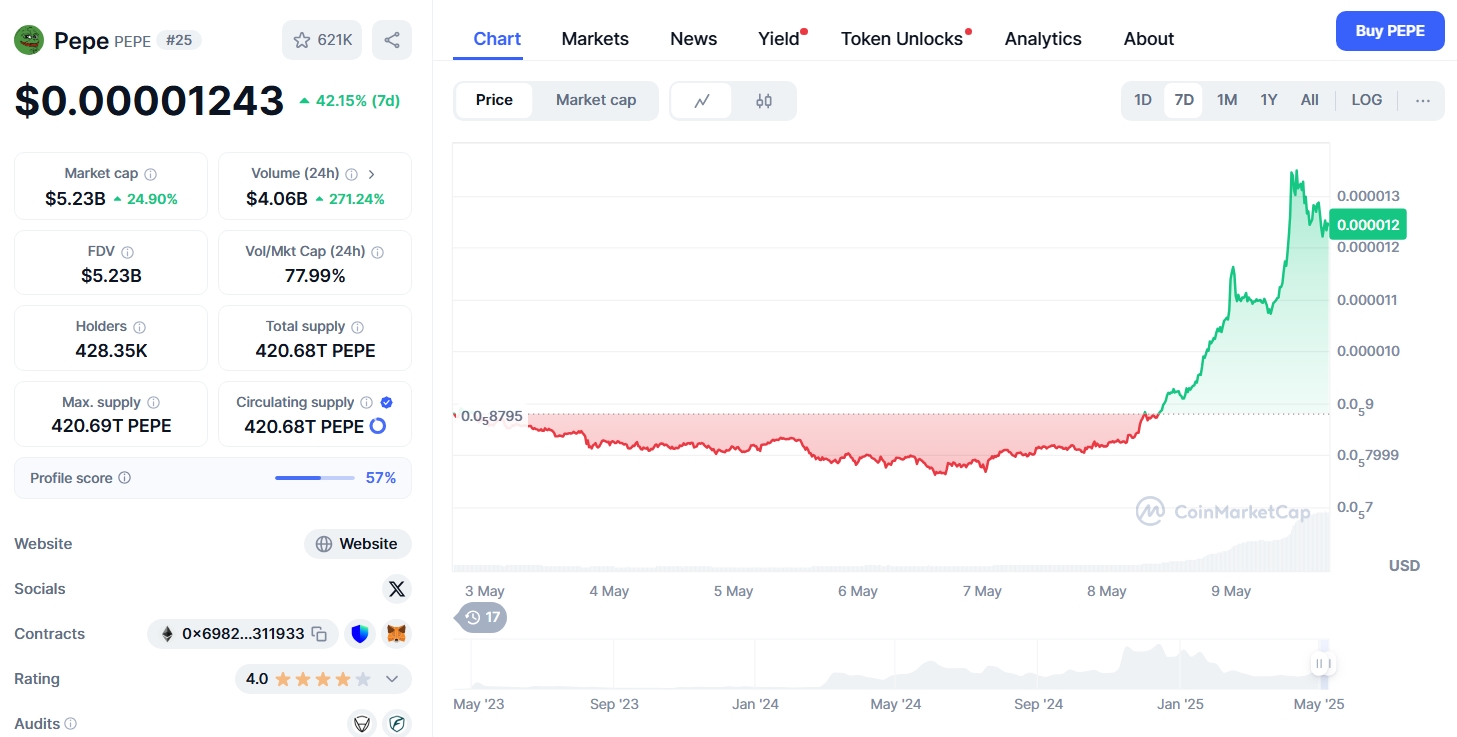Open the chart more options ellipsis
Viewport: 1457px width, 737px height.
pyautogui.click(x=1423, y=100)
